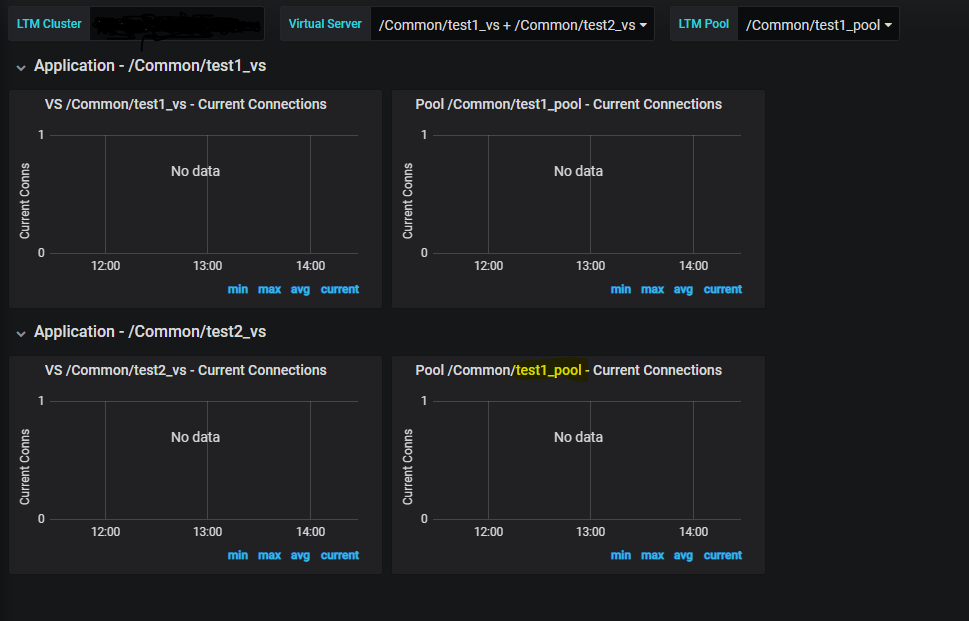Sort by max in test2_vs VS panel legend
969x621 pixels.
(x=269, y=555)
